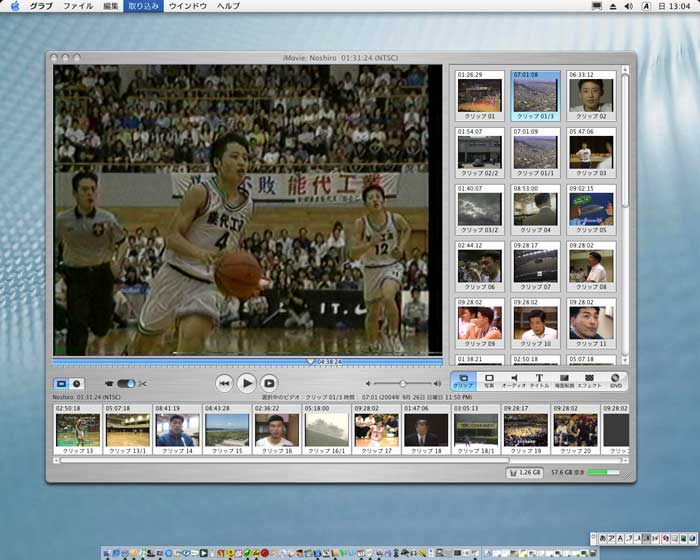Adjust the playback volume slider knob
This screenshot has width=700, height=560.
coord(403,384)
